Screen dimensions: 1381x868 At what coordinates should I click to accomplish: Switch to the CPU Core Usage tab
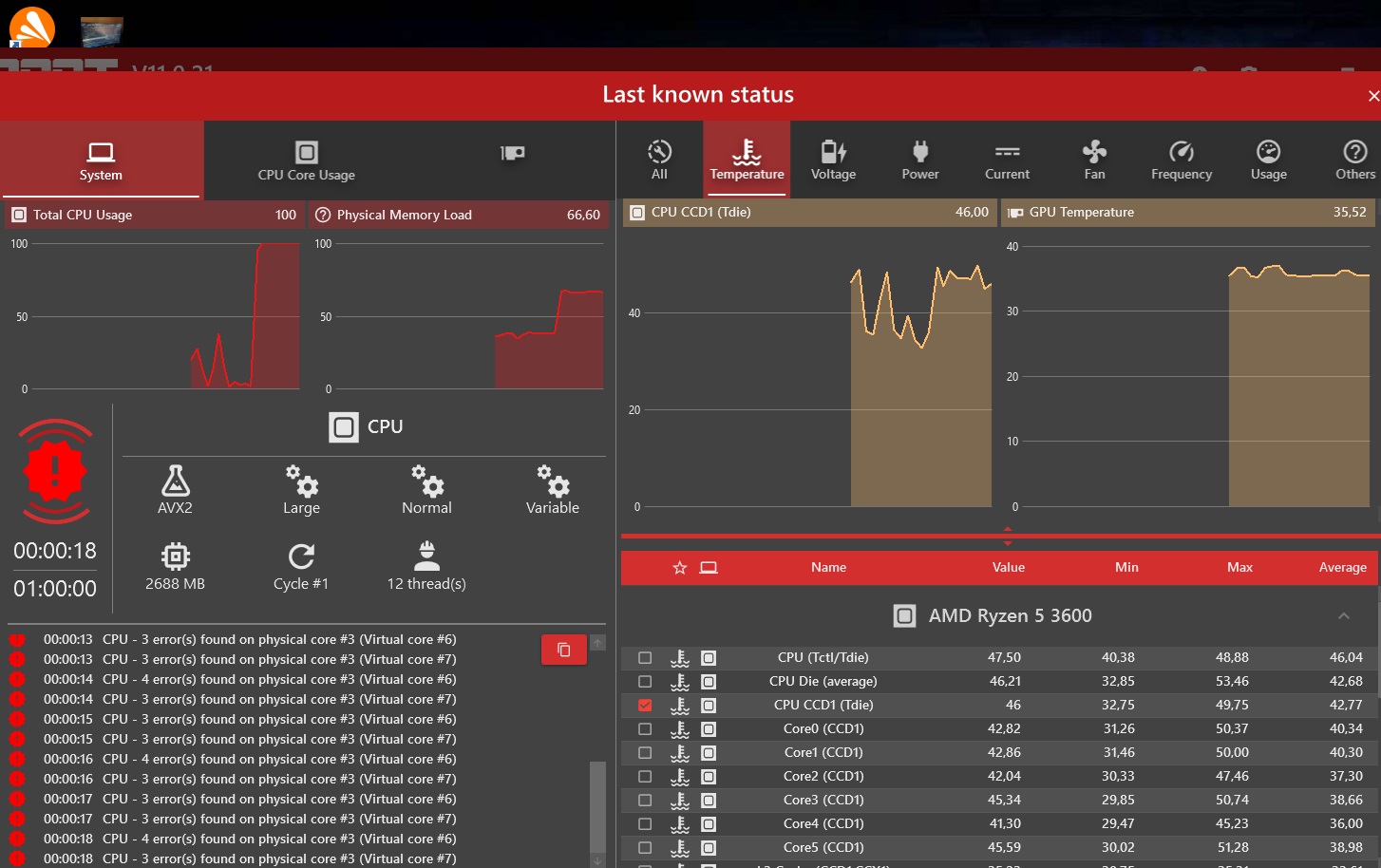306,160
